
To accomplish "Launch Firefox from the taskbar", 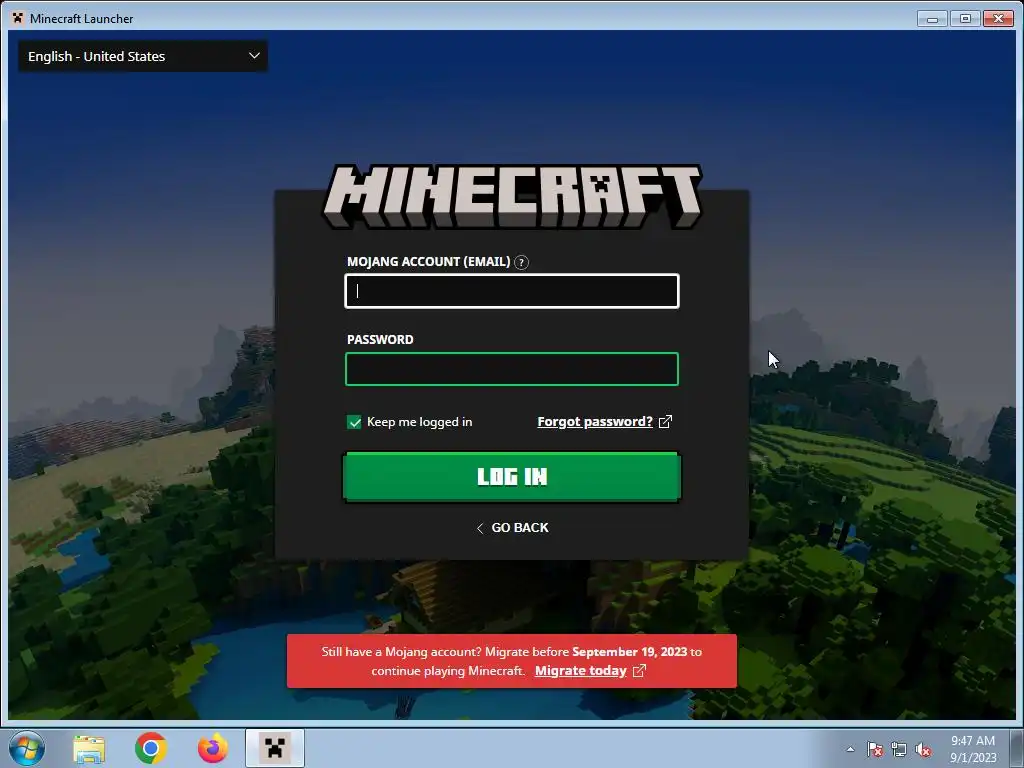I will coord(213,748).
